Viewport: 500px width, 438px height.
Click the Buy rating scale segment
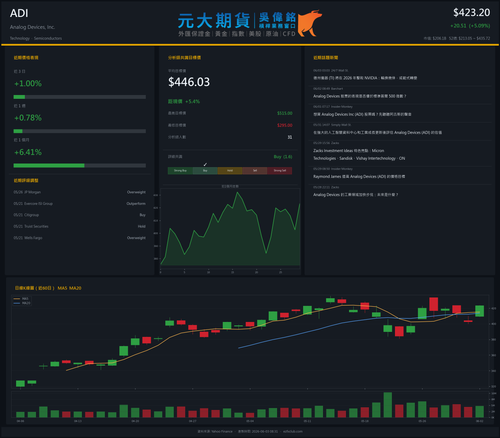tap(205, 171)
